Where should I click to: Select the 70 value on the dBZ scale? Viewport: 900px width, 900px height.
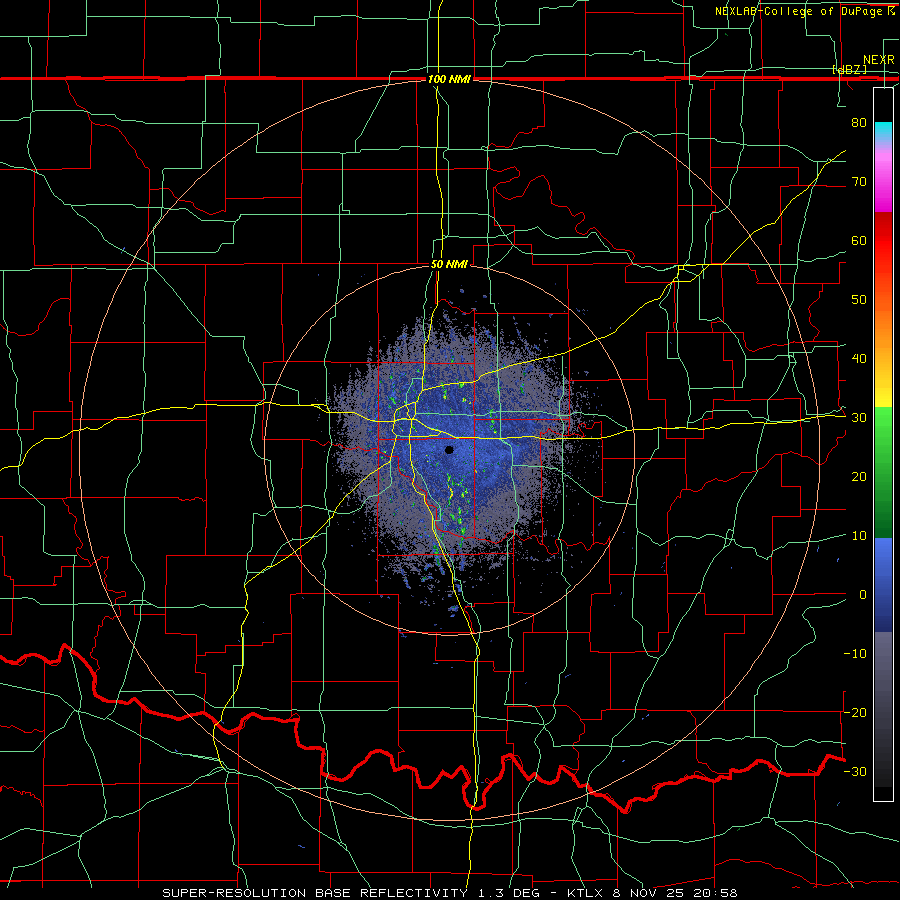[859, 181]
